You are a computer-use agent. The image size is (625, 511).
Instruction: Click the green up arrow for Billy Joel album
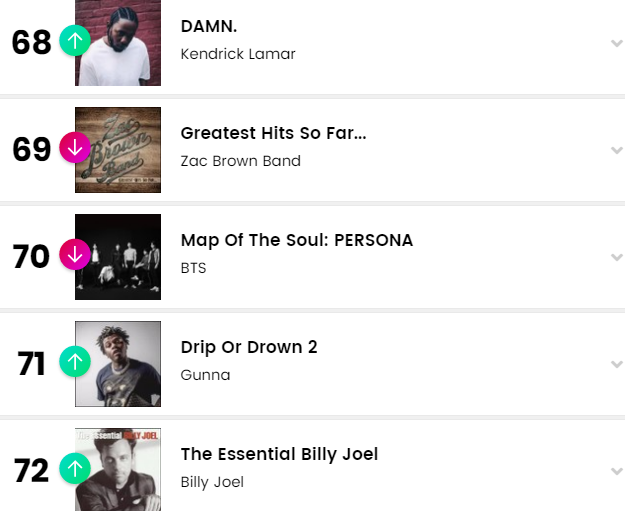point(75,468)
